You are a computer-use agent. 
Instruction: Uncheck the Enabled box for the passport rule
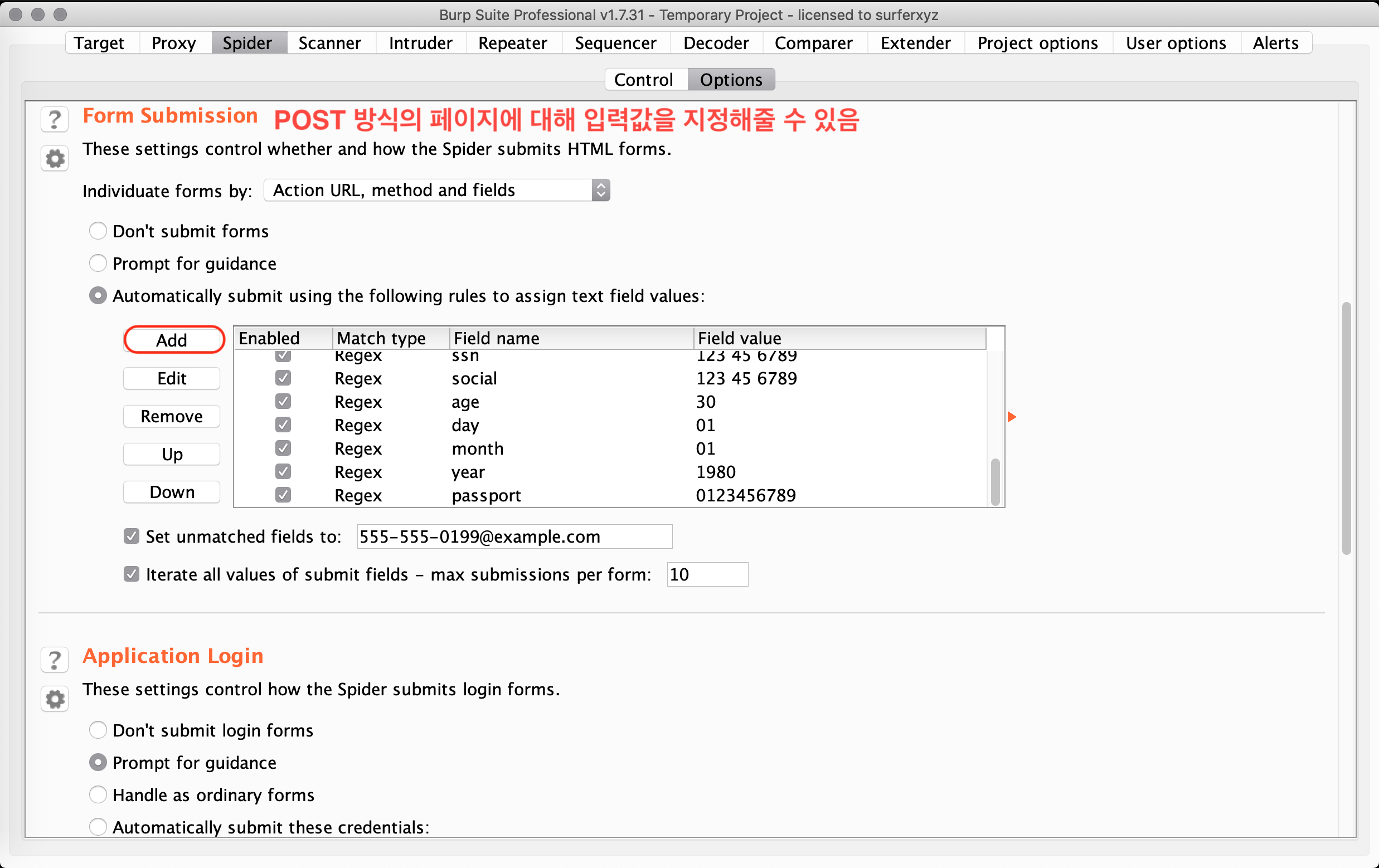point(283,495)
